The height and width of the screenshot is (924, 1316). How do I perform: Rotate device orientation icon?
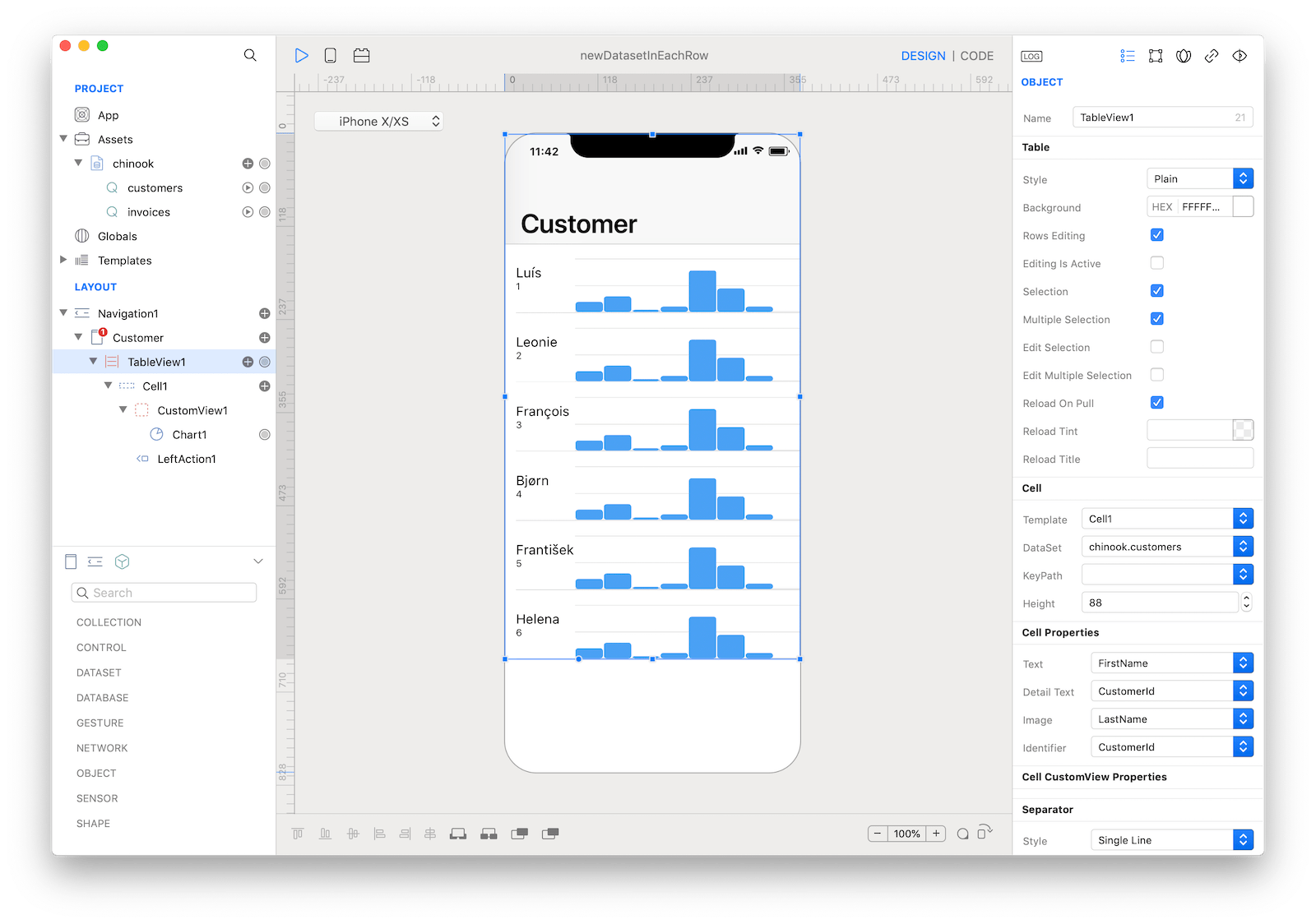point(985,833)
